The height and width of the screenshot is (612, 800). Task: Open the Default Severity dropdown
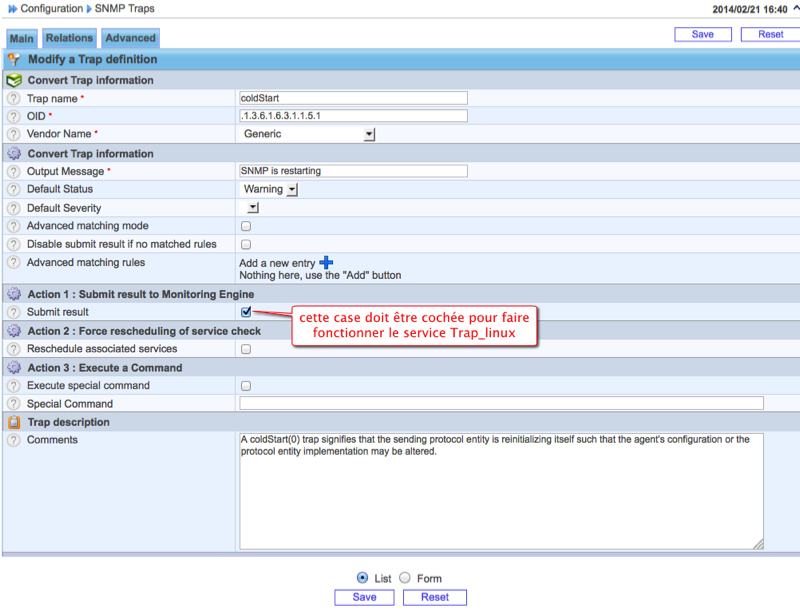pos(252,208)
